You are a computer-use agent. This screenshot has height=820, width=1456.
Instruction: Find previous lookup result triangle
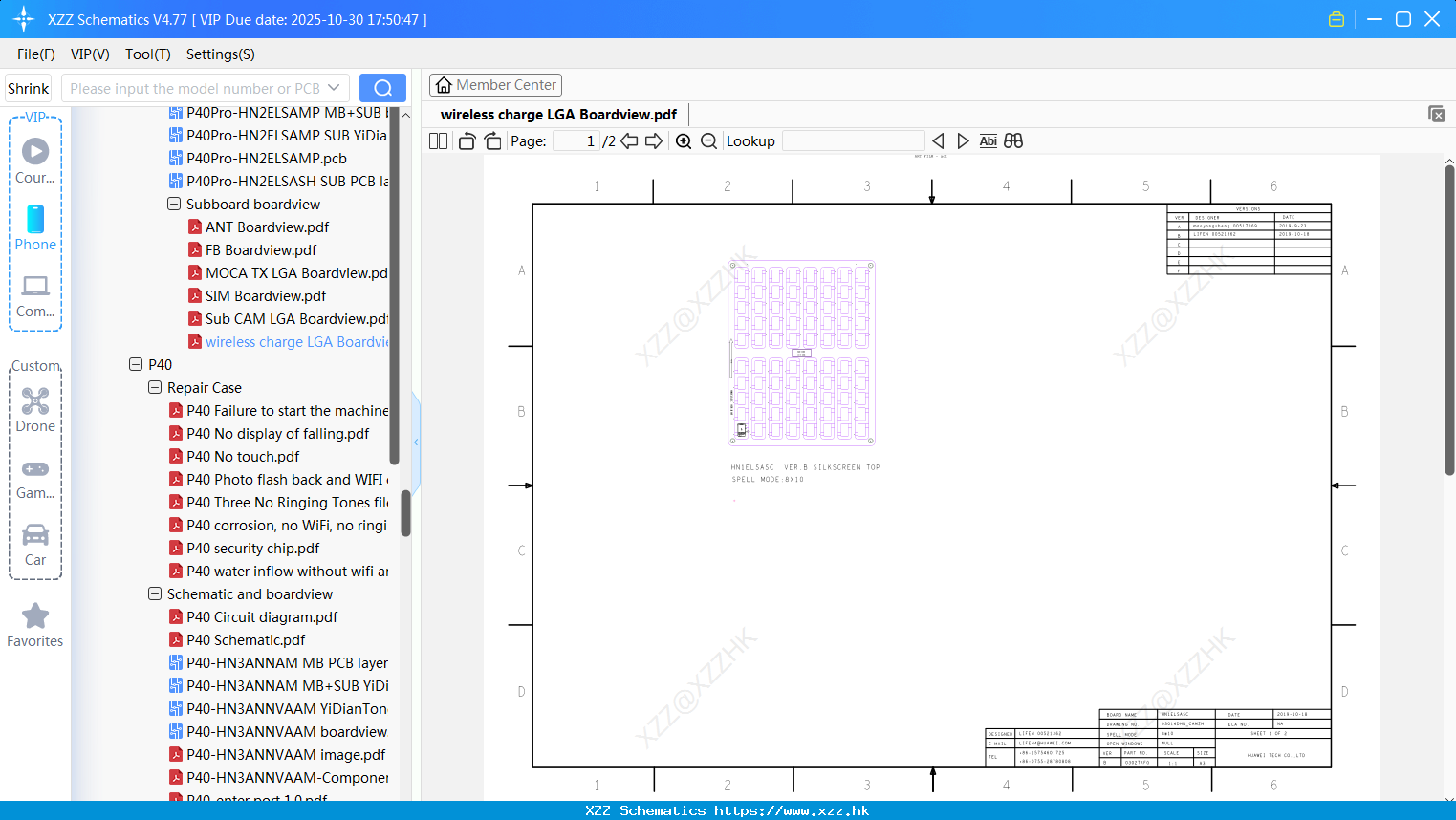pyautogui.click(x=938, y=141)
